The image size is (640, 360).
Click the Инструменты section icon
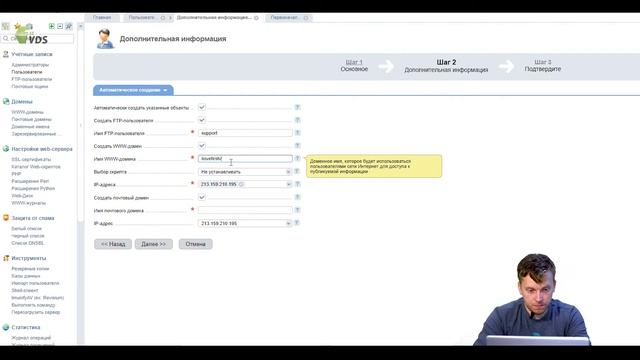(x=6, y=258)
